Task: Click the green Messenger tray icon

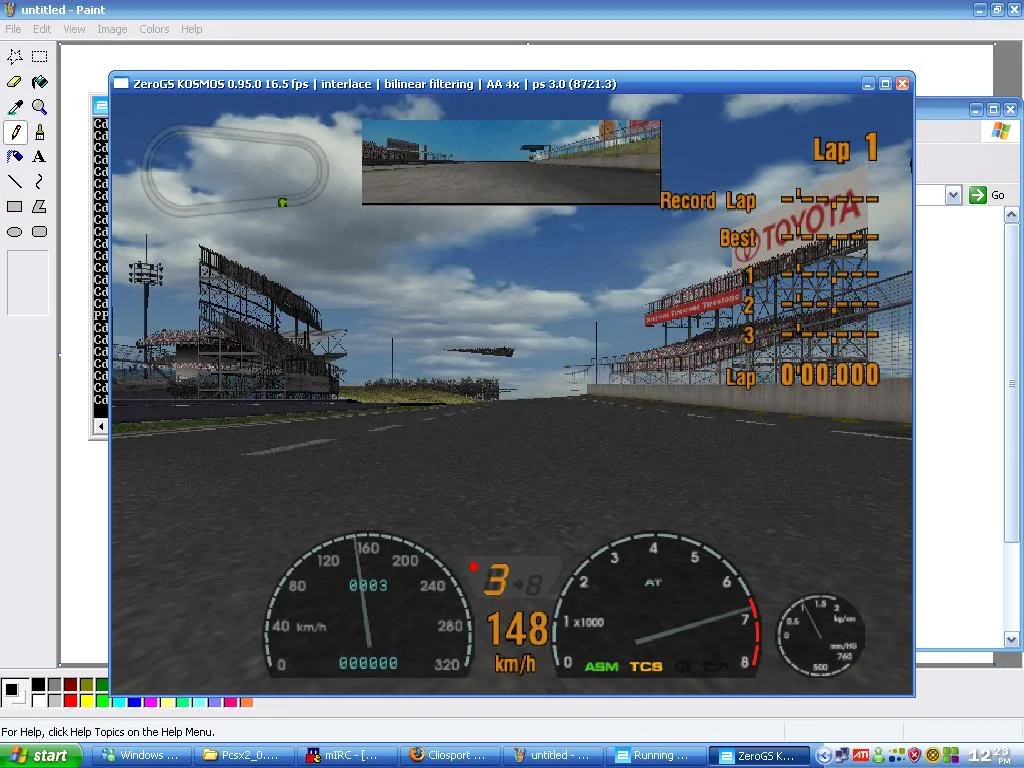Action: click(x=878, y=756)
